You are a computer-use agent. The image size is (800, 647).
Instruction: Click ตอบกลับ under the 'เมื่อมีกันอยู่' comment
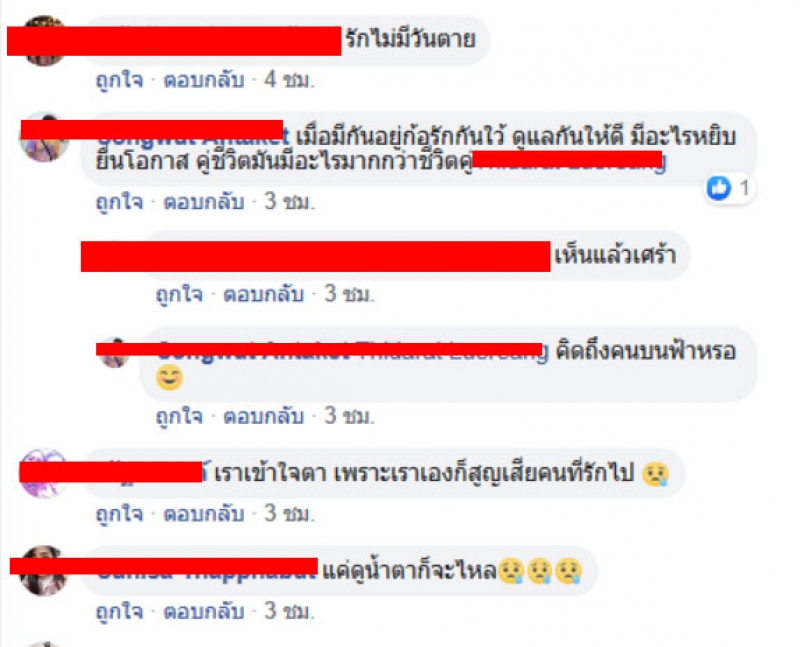pos(204,202)
